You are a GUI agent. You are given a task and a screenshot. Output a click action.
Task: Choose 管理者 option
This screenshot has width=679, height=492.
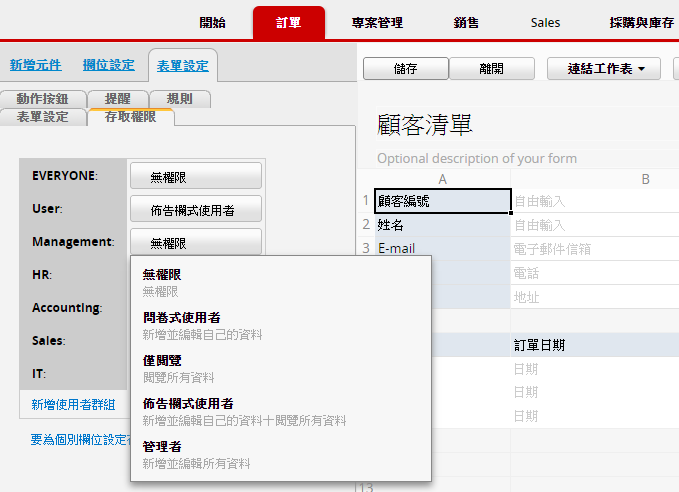(x=281, y=455)
